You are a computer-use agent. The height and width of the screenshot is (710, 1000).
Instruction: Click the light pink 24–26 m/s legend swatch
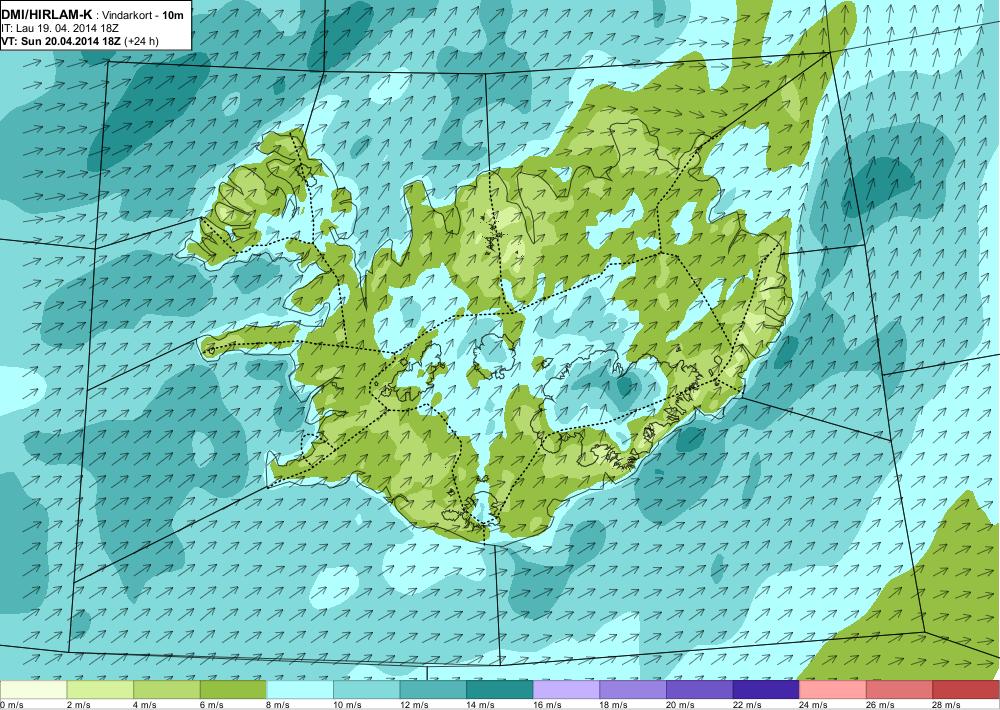(x=833, y=690)
